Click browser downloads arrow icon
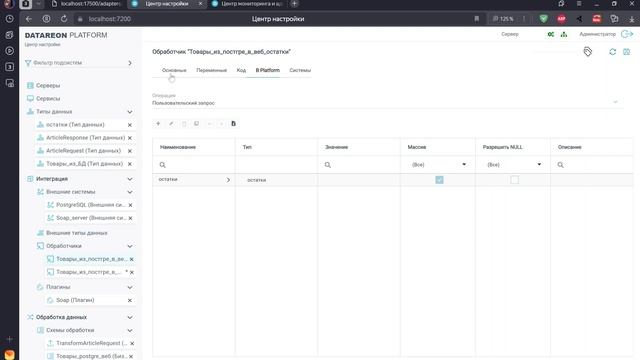 tap(632, 19)
